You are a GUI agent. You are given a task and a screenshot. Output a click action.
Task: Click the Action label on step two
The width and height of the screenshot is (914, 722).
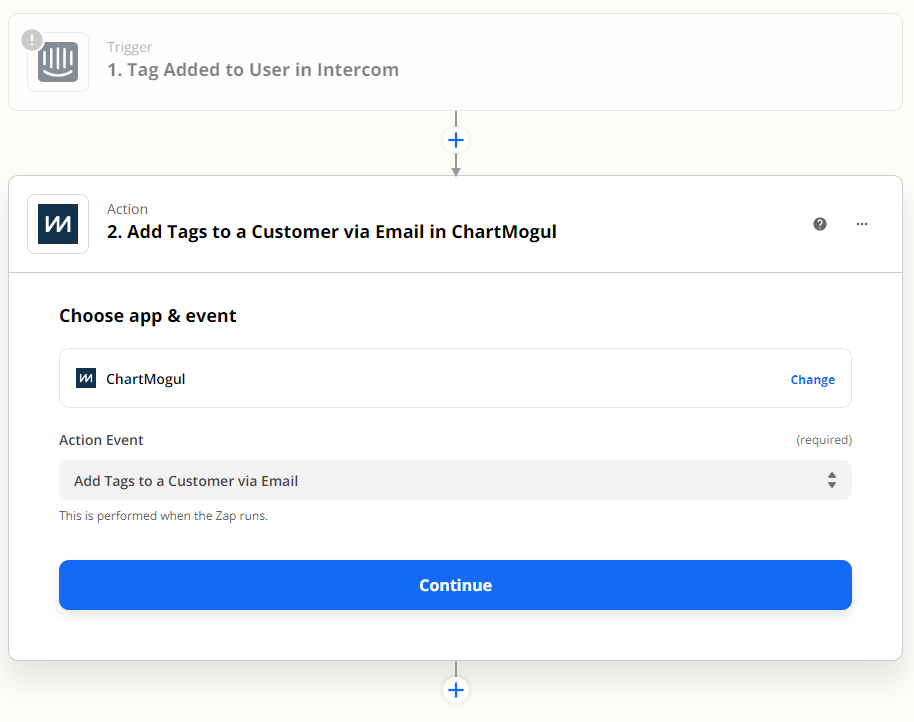(x=127, y=209)
